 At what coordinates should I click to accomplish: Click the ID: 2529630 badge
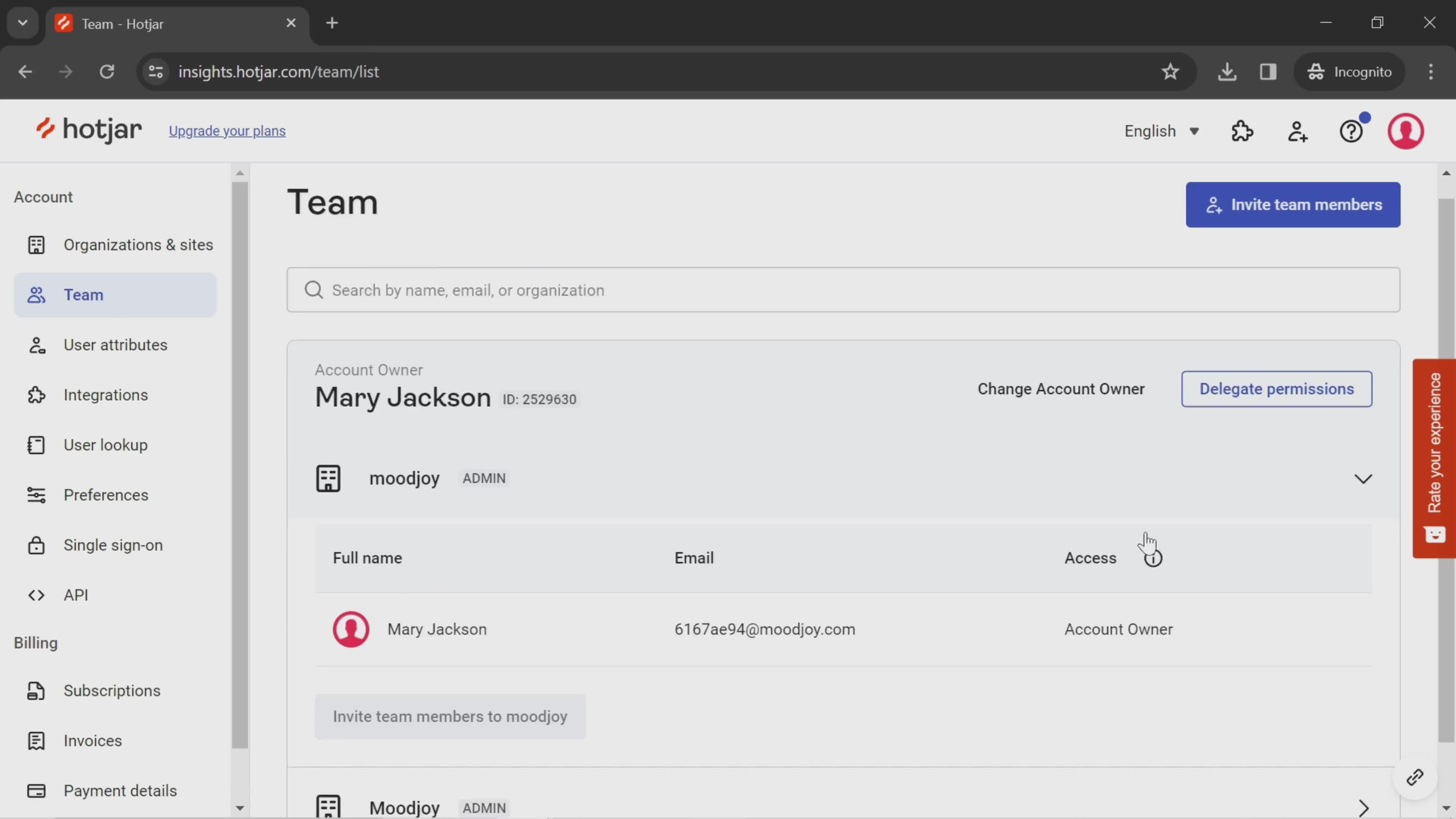[540, 400]
